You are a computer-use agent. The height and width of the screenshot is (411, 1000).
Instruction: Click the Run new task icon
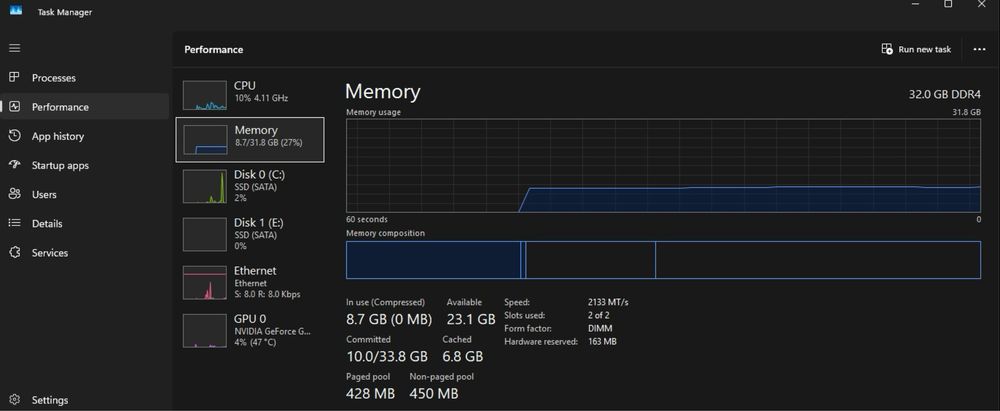[886, 49]
